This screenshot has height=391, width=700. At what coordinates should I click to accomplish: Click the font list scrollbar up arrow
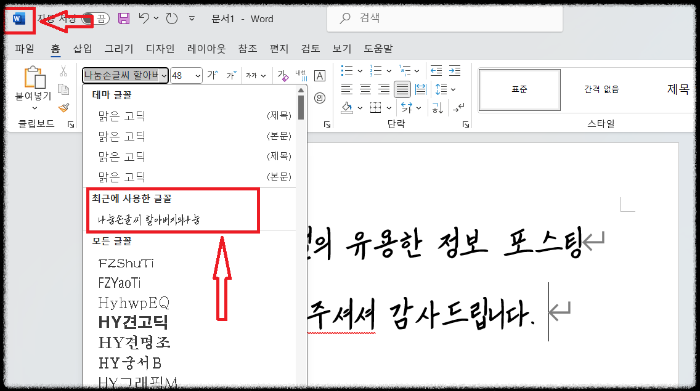click(301, 90)
